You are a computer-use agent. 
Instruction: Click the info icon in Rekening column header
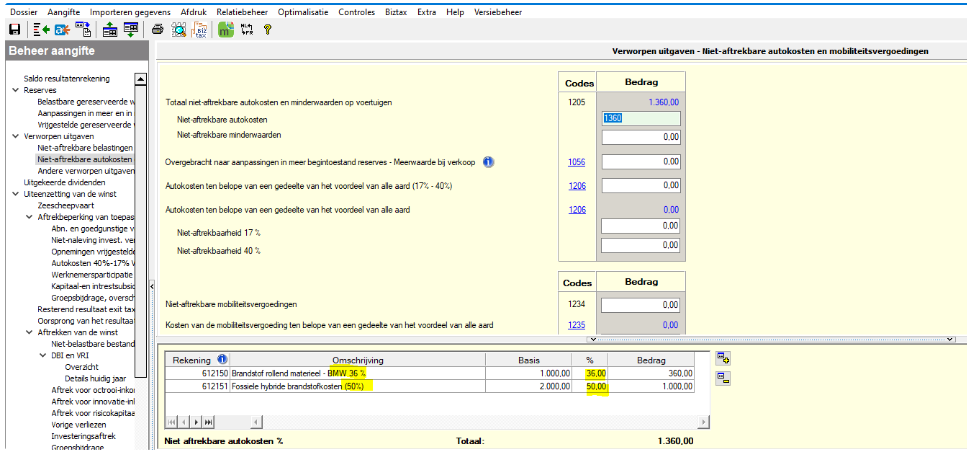point(221,359)
